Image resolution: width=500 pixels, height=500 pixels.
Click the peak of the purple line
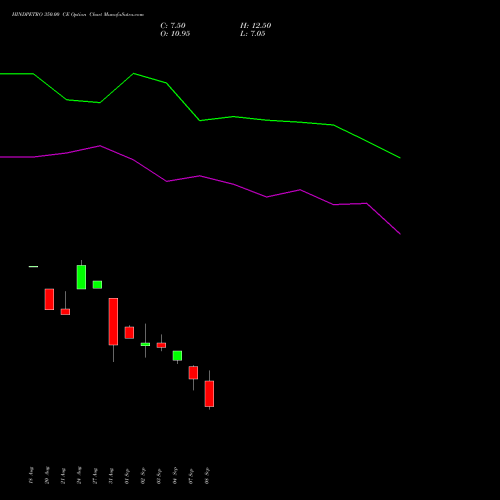pyautogui.click(x=100, y=146)
